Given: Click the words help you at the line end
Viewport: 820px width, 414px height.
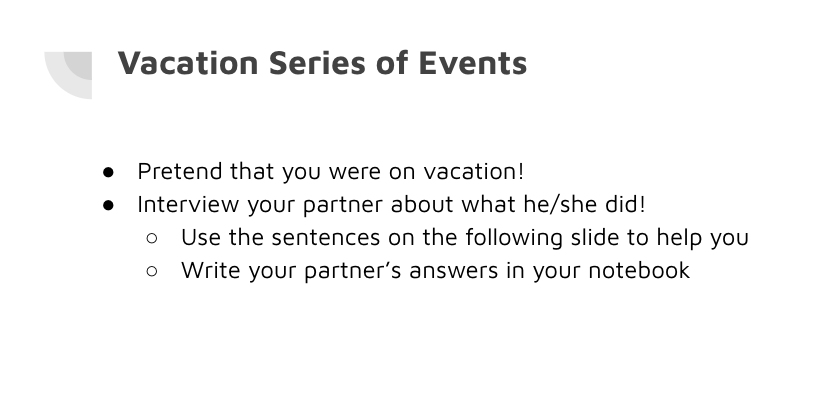Looking at the screenshot, I should 702,238.
